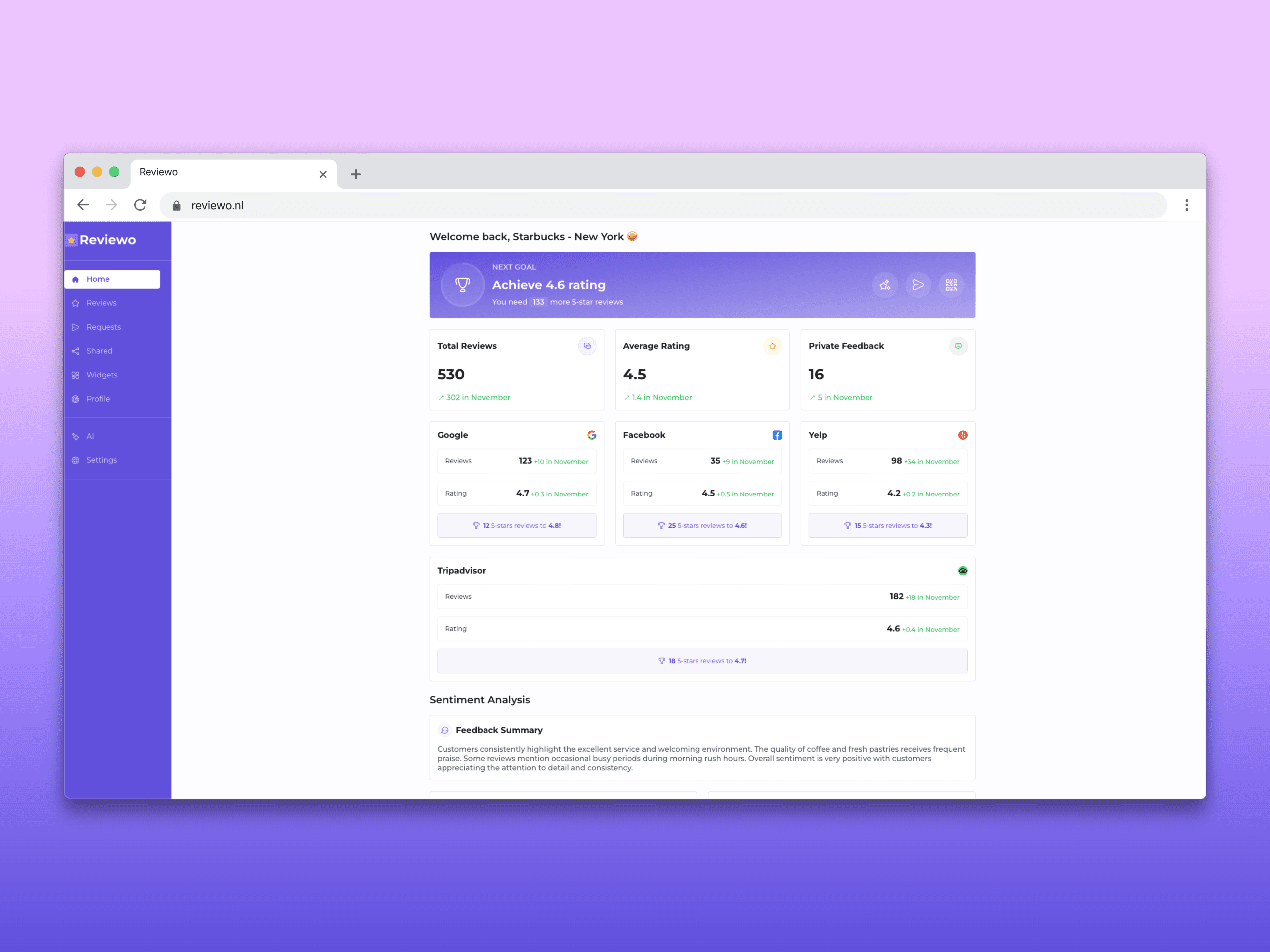Screen dimensions: 1270x952
Task: Go to Requests in the sidebar
Action: pos(103,327)
